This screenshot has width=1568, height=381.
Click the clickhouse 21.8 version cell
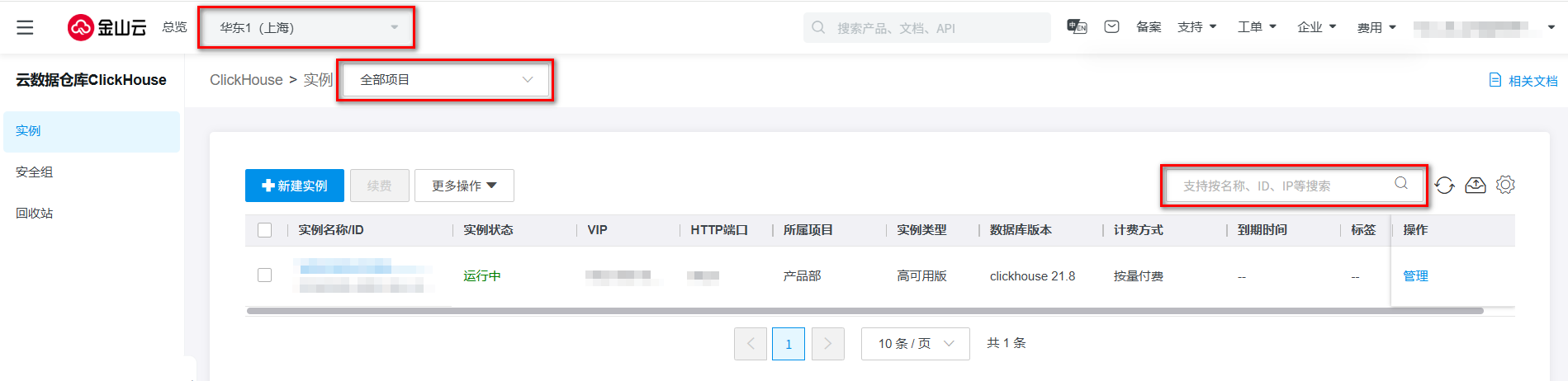(1032, 276)
